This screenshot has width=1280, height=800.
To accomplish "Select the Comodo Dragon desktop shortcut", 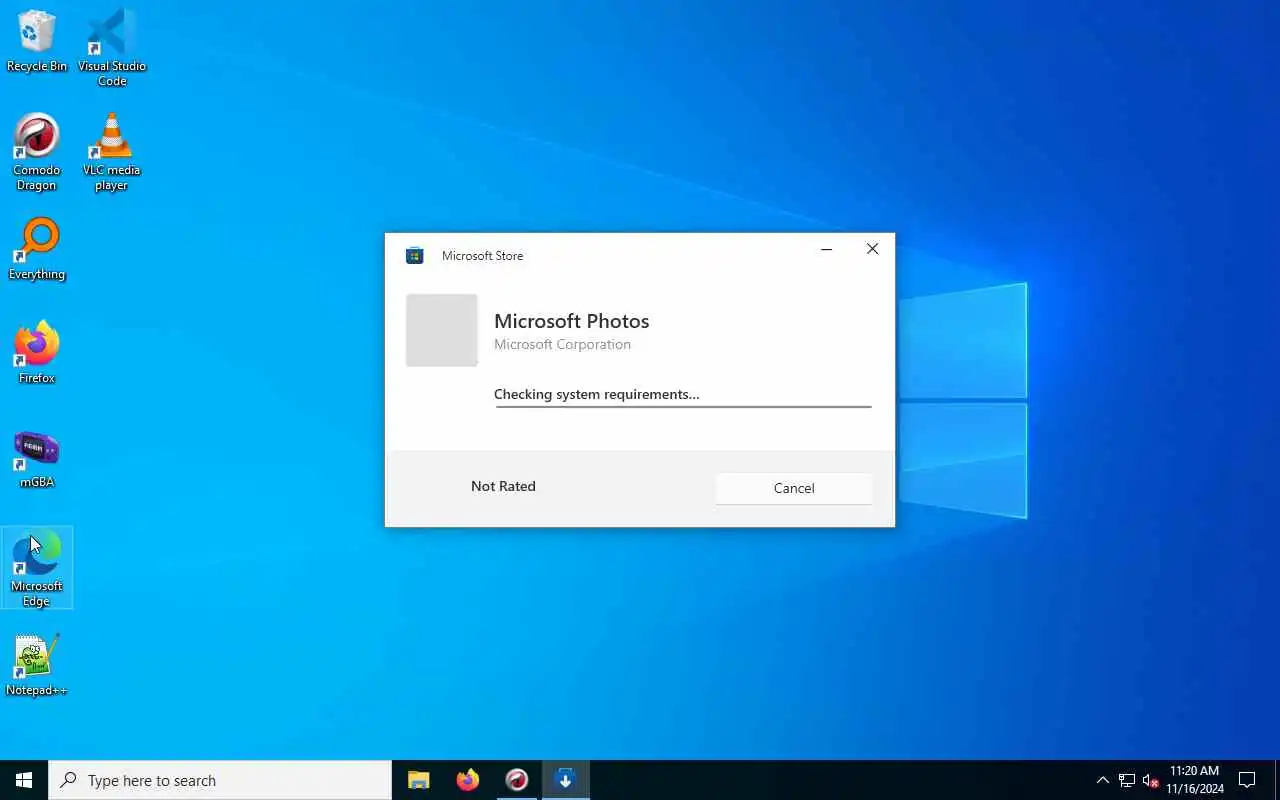I will (x=37, y=151).
